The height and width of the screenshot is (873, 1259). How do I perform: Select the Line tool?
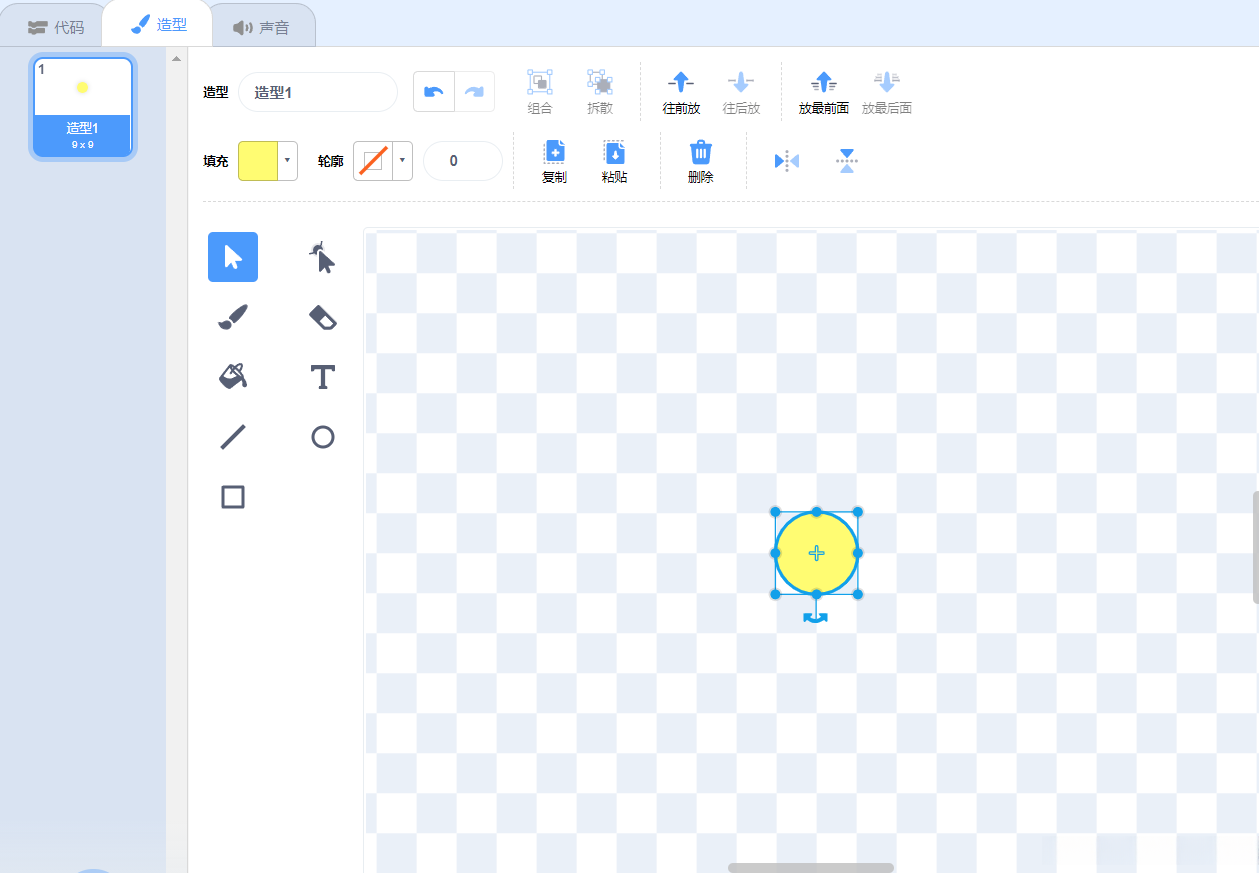pyautogui.click(x=233, y=437)
